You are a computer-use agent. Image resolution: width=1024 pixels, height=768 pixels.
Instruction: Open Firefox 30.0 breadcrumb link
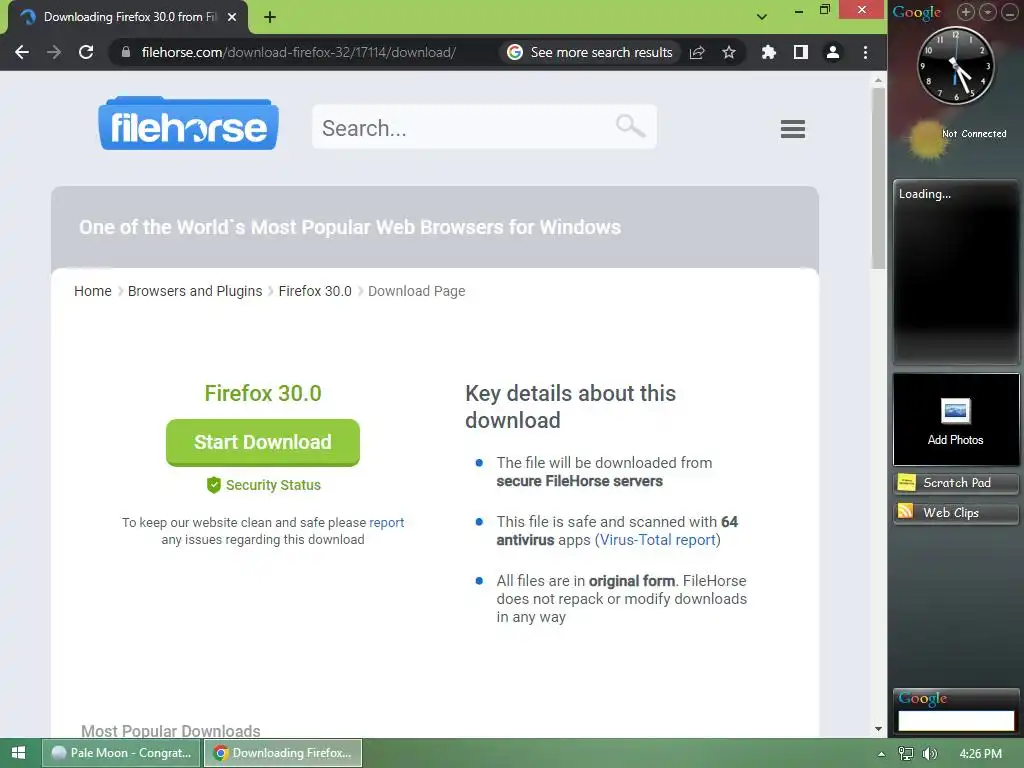coord(315,291)
